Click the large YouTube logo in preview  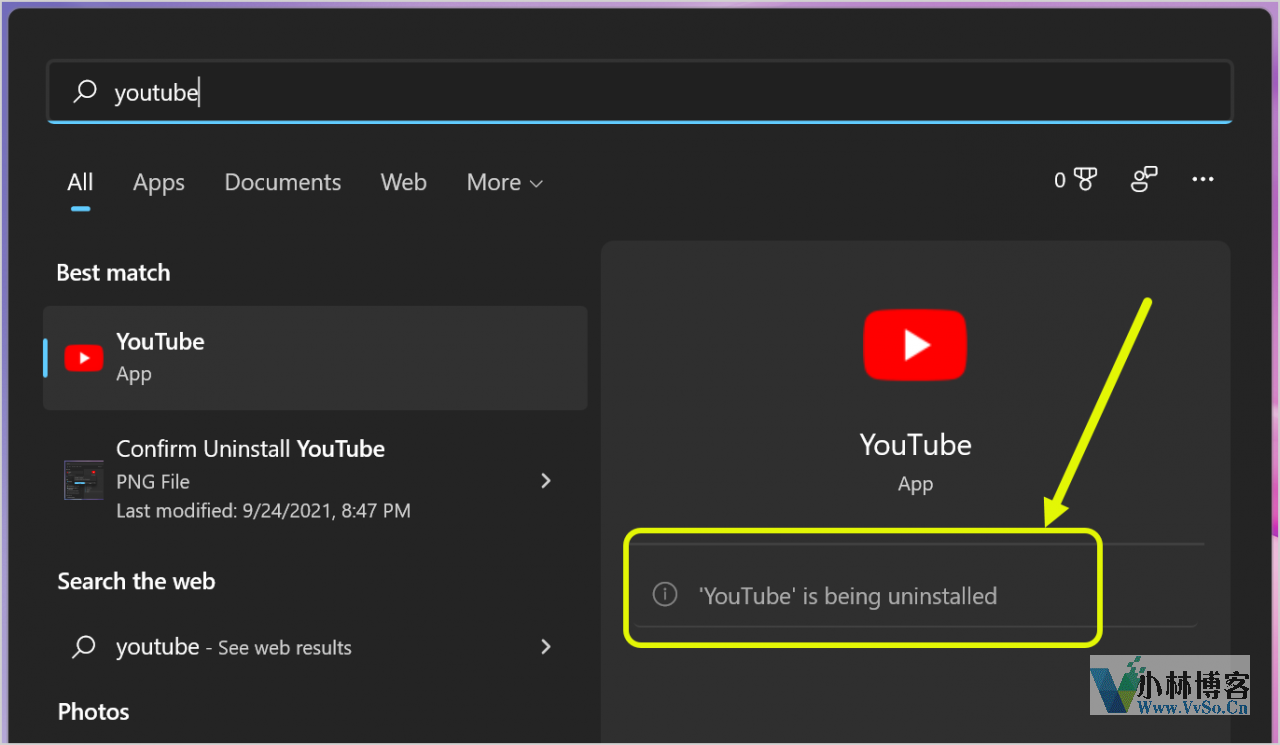pos(915,345)
